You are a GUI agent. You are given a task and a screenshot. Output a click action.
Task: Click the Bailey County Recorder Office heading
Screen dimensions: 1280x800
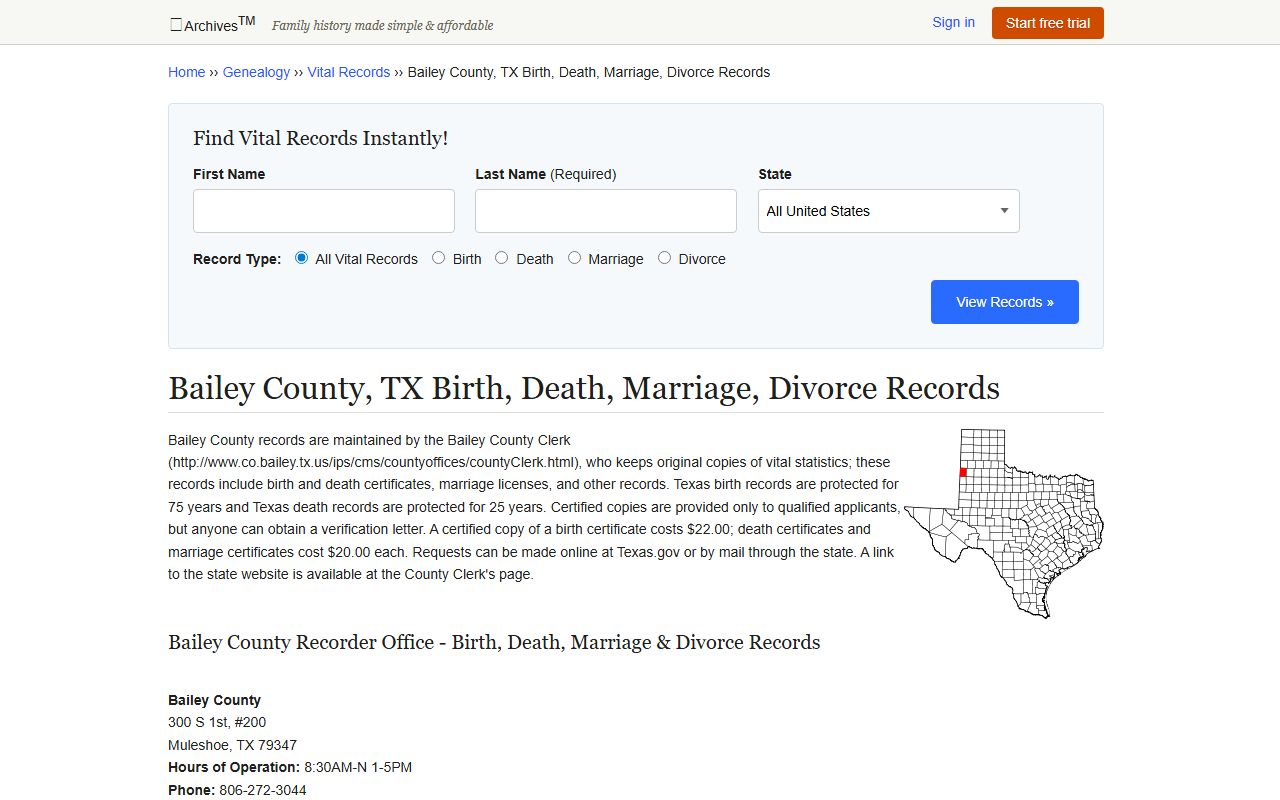[494, 642]
